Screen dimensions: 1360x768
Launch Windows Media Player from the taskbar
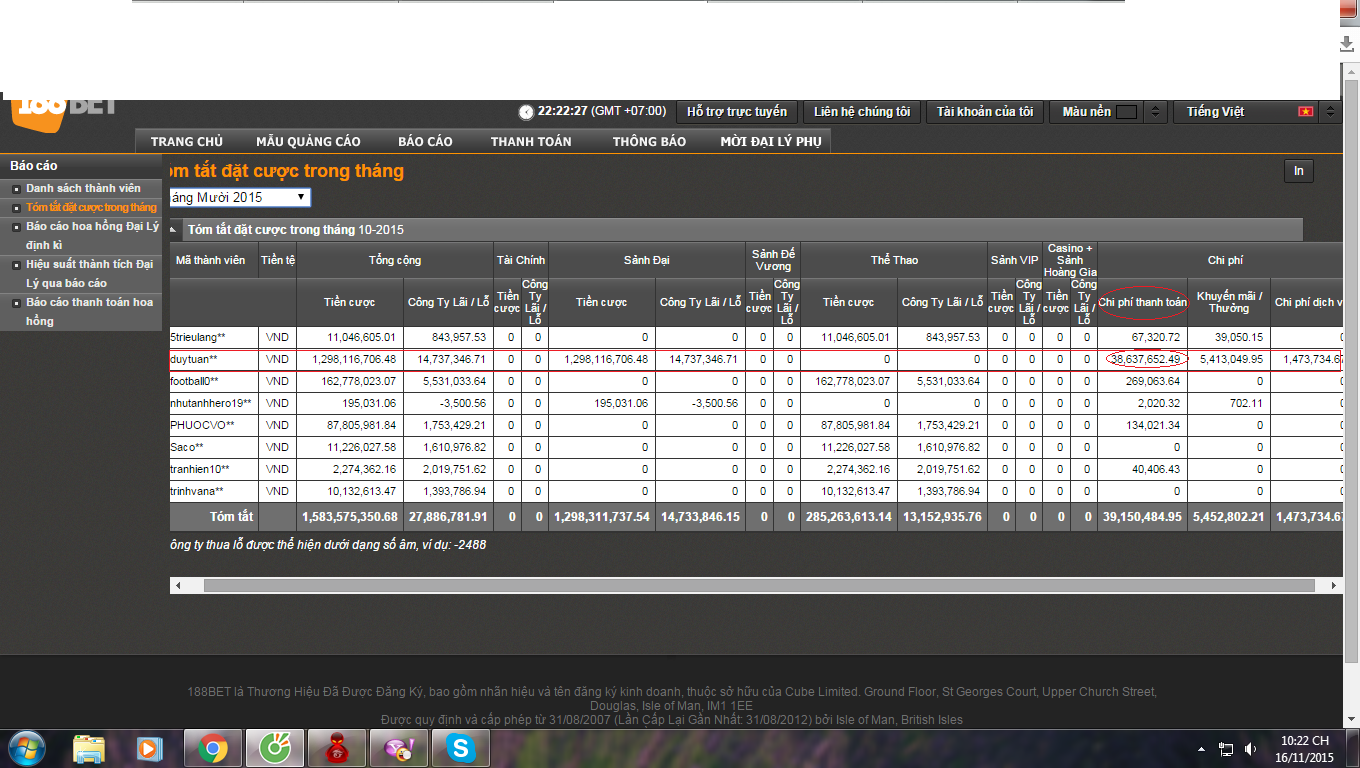click(x=150, y=748)
